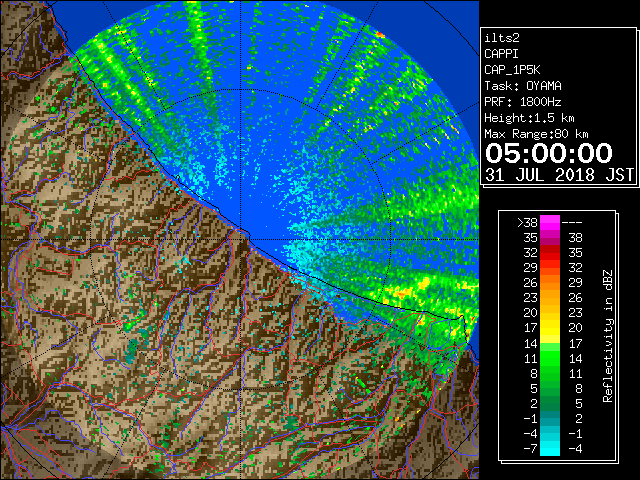The height and width of the screenshot is (480, 640).
Task: Click the Reflectivity in dBZ axis label
Action: click(608, 336)
